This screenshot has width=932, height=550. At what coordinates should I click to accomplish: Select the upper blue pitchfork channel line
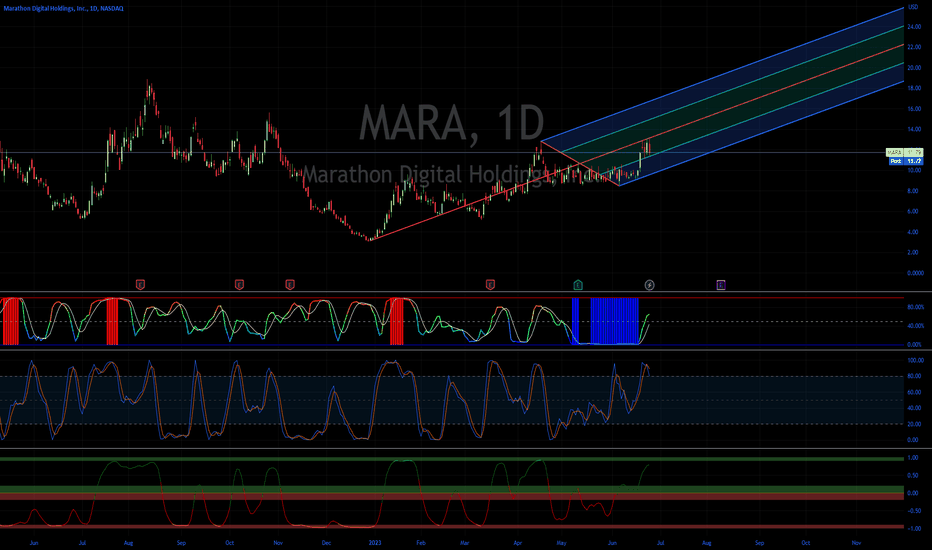(722, 74)
